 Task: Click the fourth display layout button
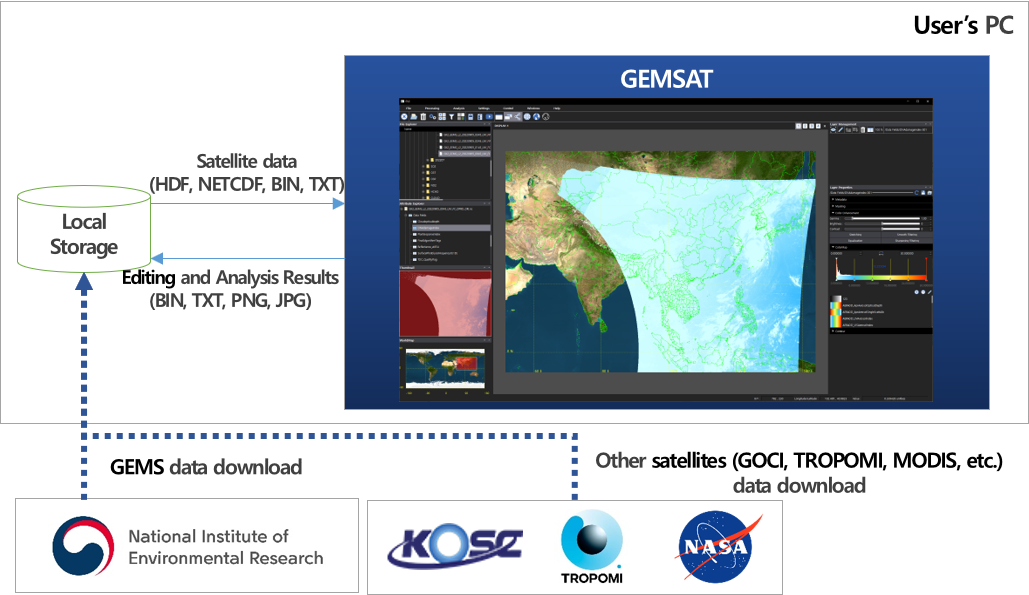pos(818,126)
